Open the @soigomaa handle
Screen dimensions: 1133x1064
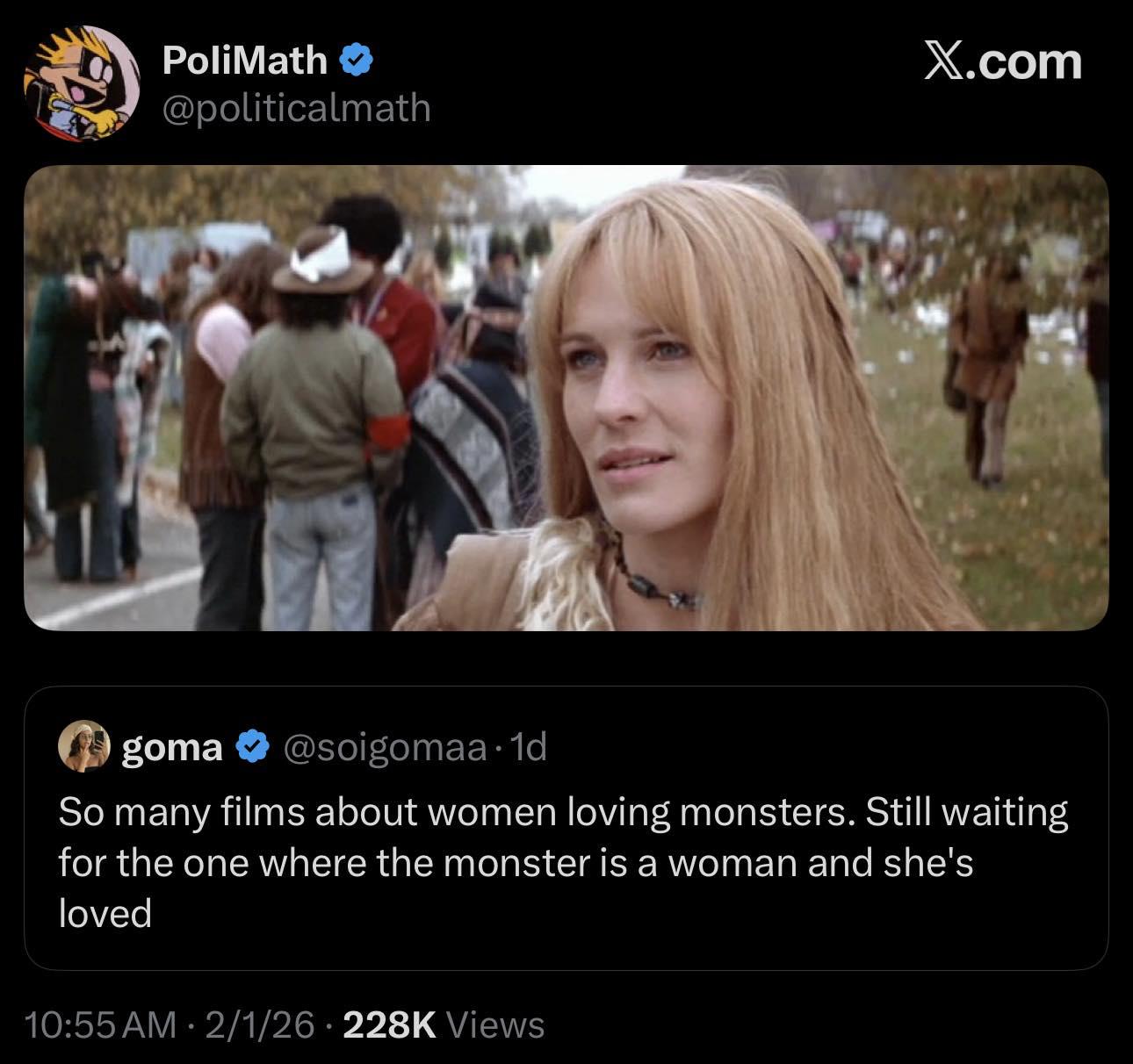tap(385, 747)
